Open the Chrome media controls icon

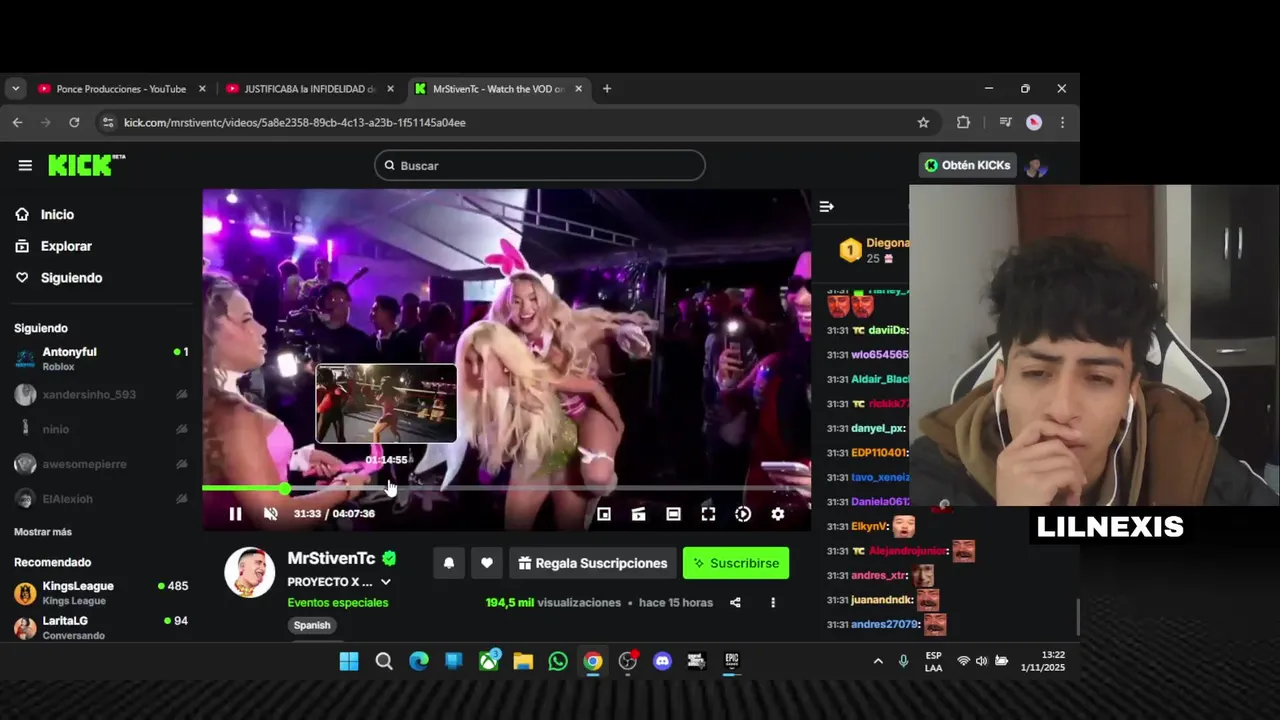1005,122
